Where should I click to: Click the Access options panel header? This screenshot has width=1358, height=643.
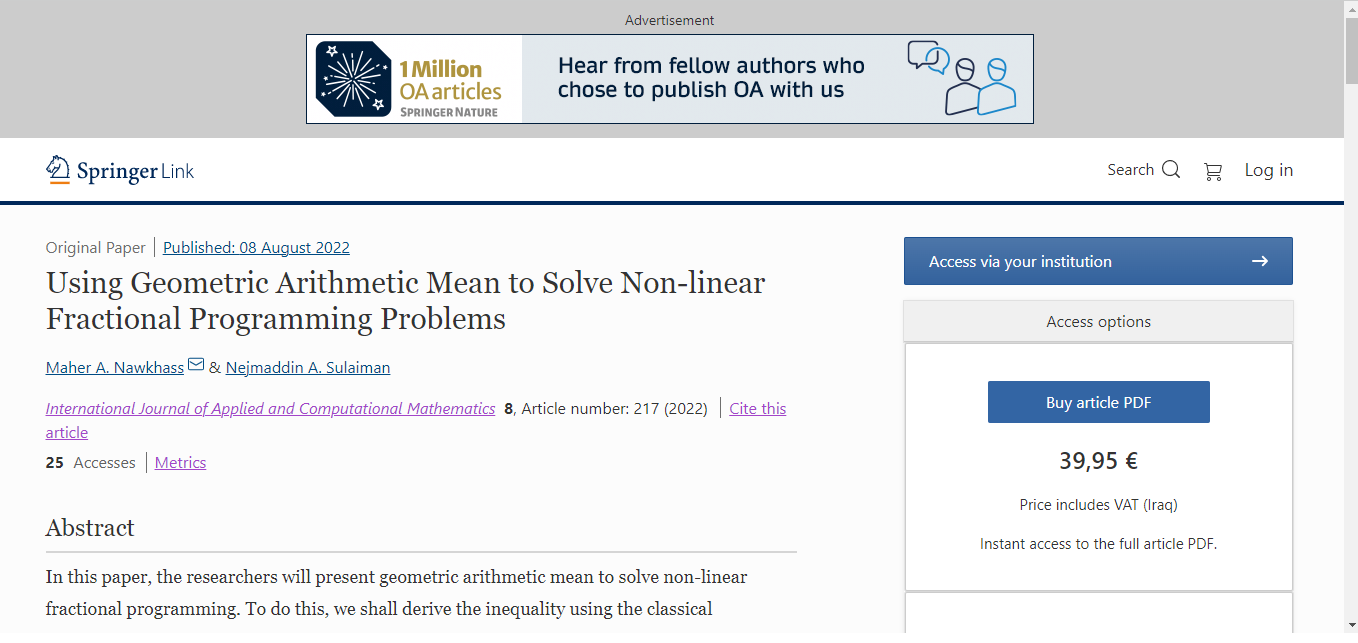pos(1098,322)
